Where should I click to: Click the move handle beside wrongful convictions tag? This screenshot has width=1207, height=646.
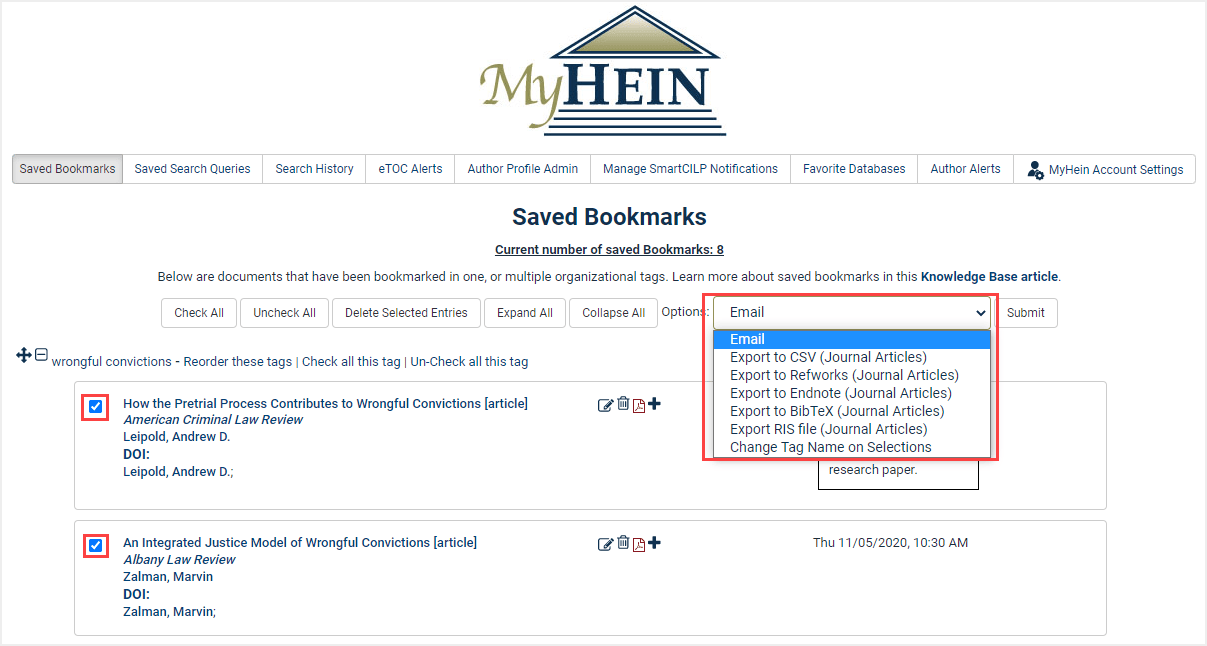click(x=24, y=355)
